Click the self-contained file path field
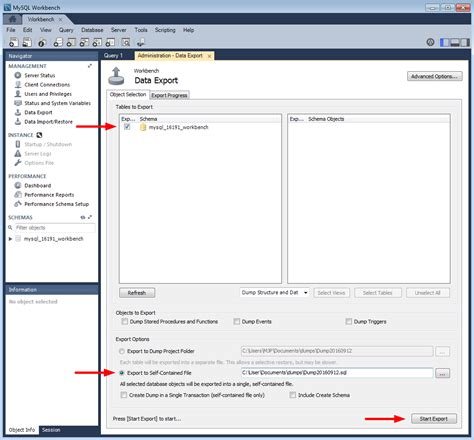474x440 pixels. point(337,373)
